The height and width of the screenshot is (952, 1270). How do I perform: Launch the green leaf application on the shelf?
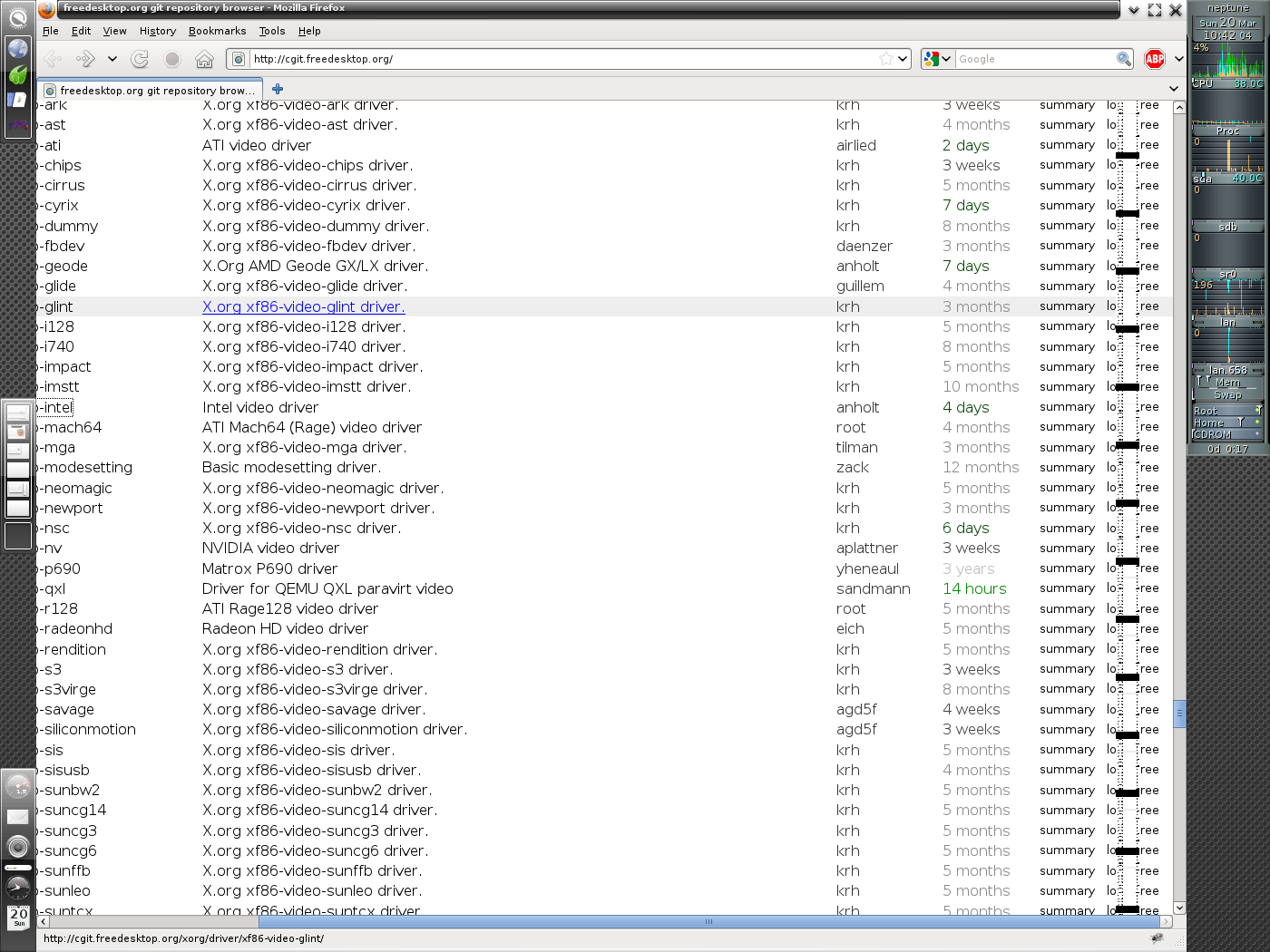click(18, 74)
